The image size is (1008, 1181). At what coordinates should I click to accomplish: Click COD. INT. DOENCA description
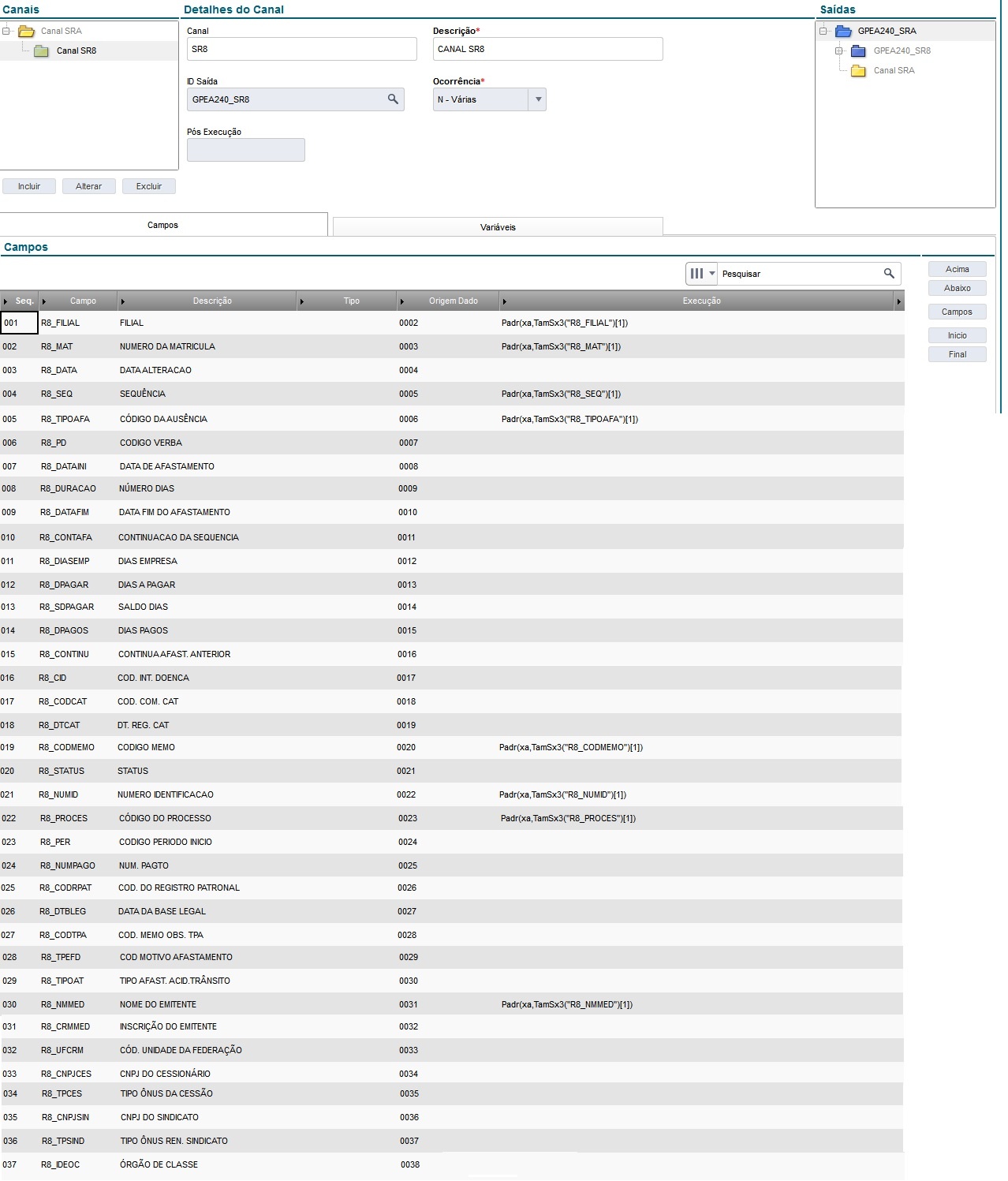(x=153, y=678)
